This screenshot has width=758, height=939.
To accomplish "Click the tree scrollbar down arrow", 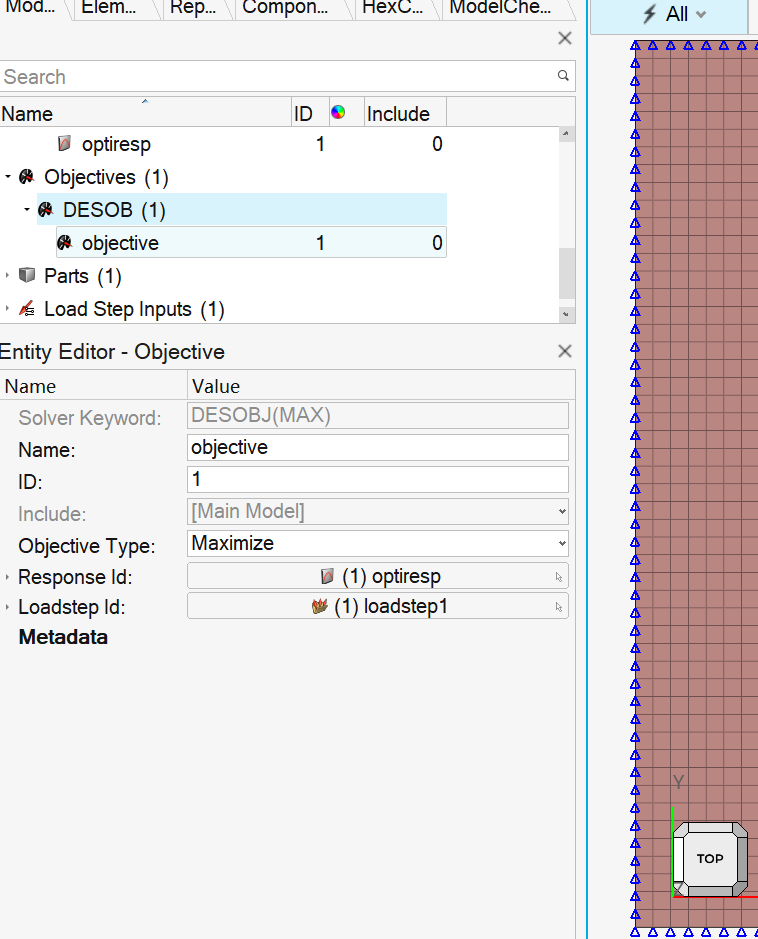I will 566,314.
